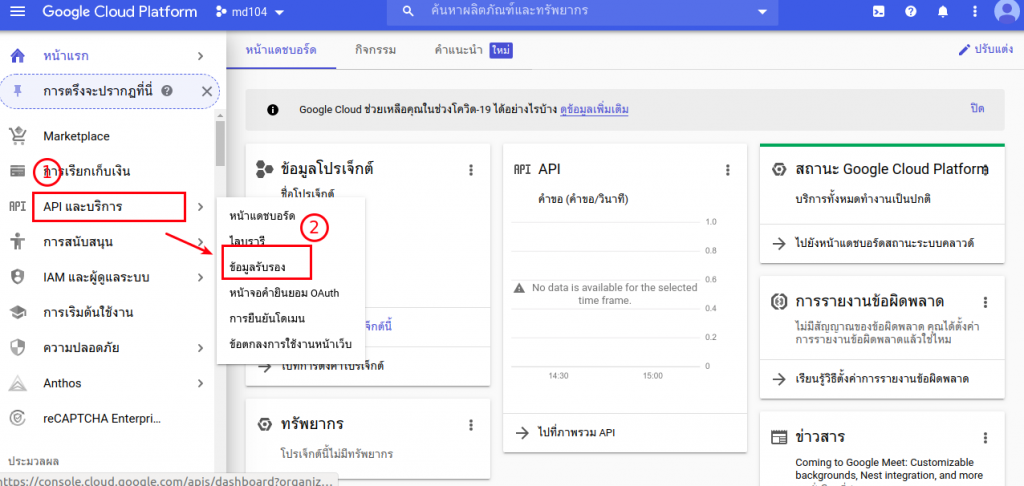This screenshot has width=1024, height=486.
Task: Click the Anthos triangle icon
Action: point(18,383)
